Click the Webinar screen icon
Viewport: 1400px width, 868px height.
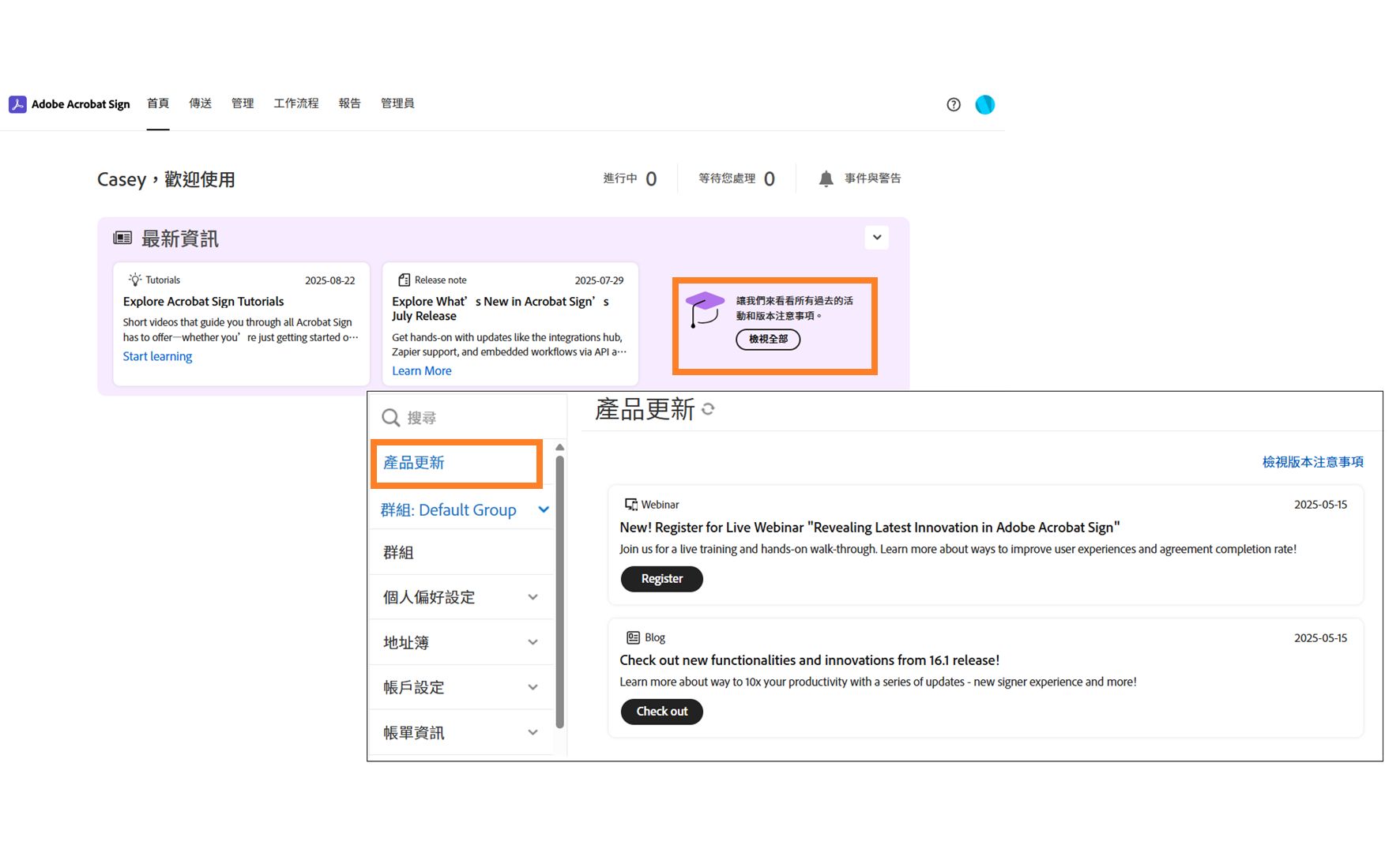631,504
